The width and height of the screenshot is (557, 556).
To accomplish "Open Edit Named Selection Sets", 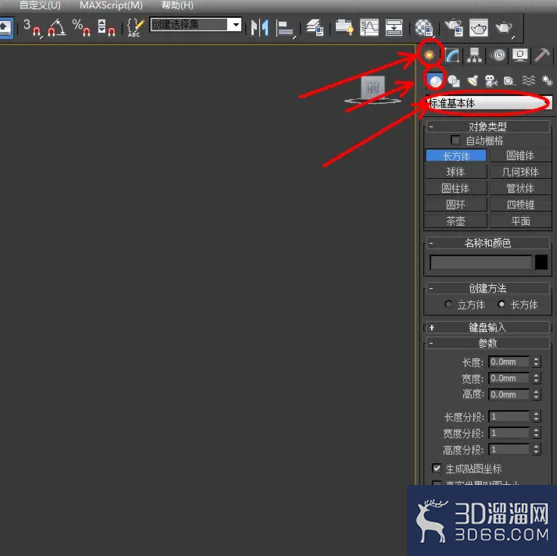I will click(x=135, y=27).
